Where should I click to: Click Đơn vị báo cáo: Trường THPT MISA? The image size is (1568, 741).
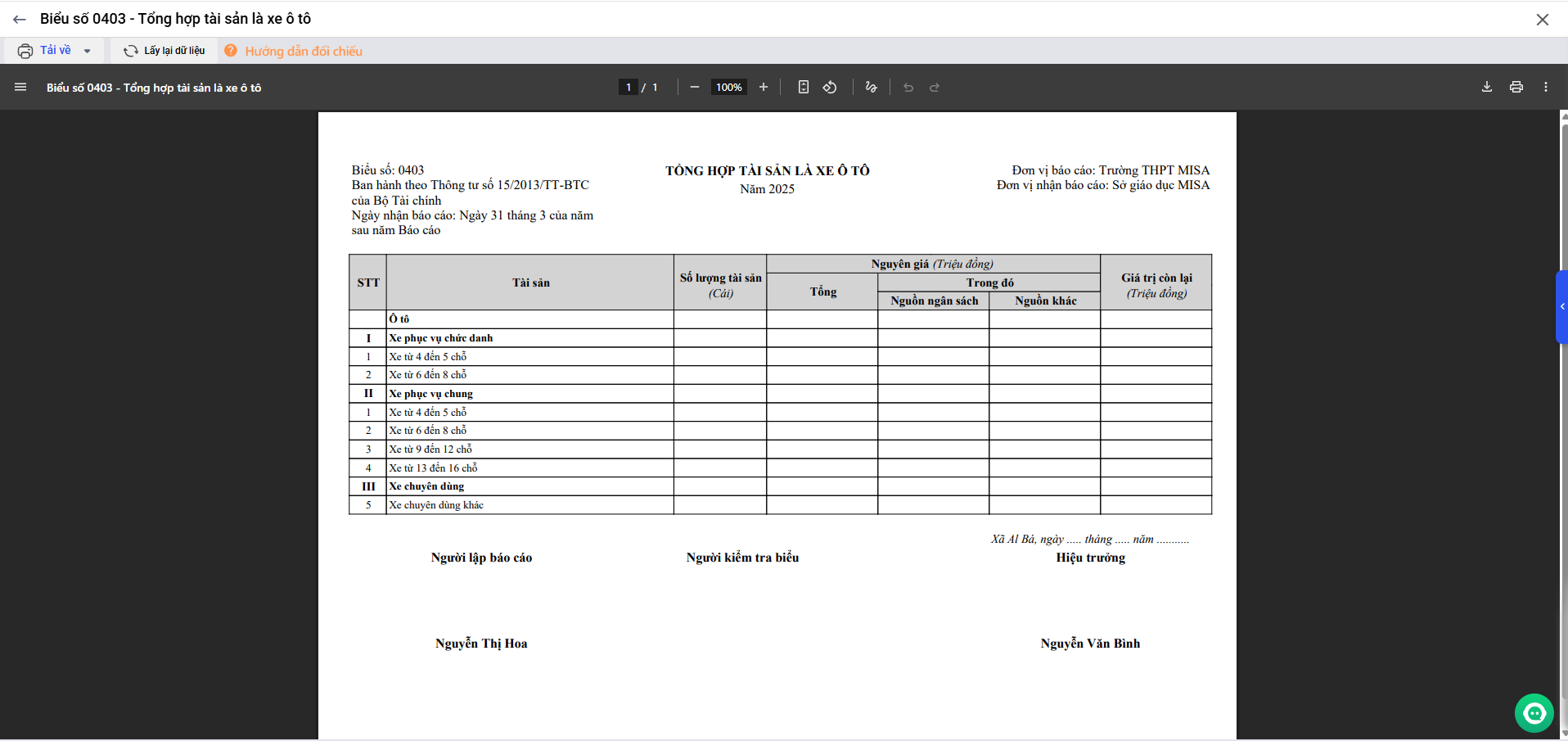point(1111,170)
